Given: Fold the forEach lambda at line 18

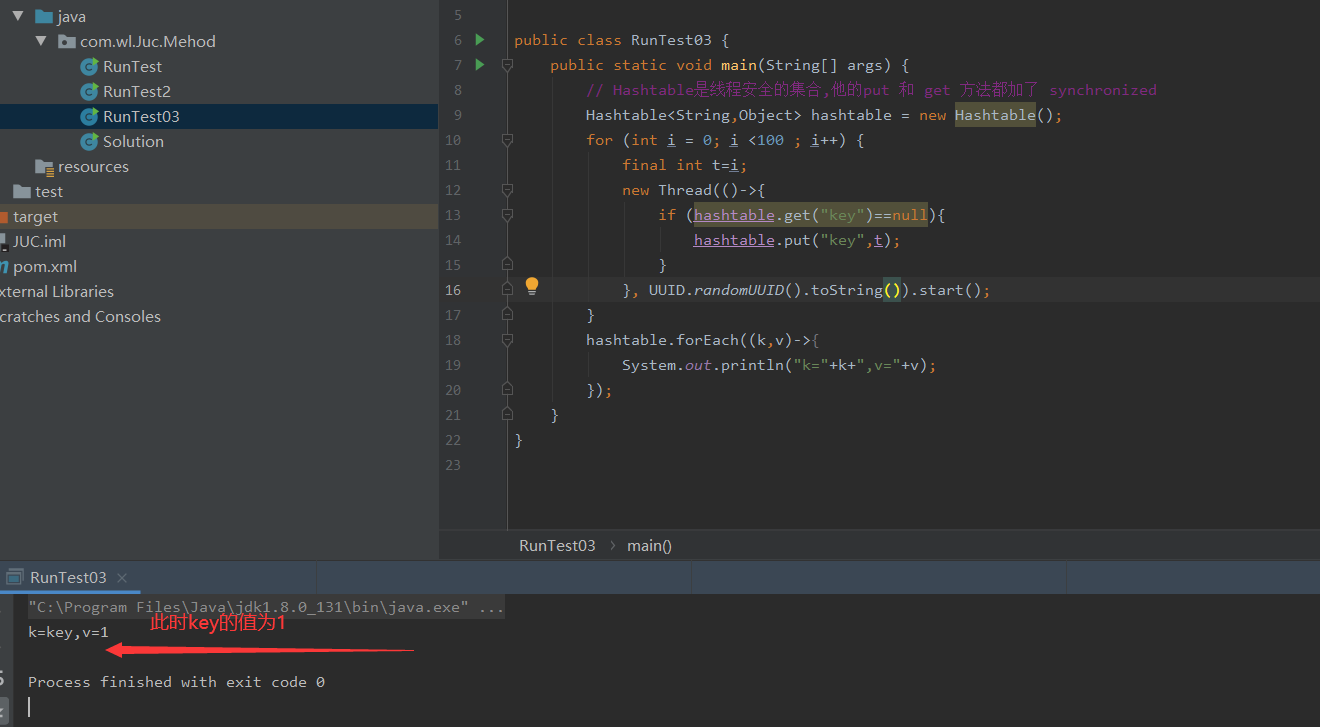Looking at the screenshot, I should [x=507, y=340].
